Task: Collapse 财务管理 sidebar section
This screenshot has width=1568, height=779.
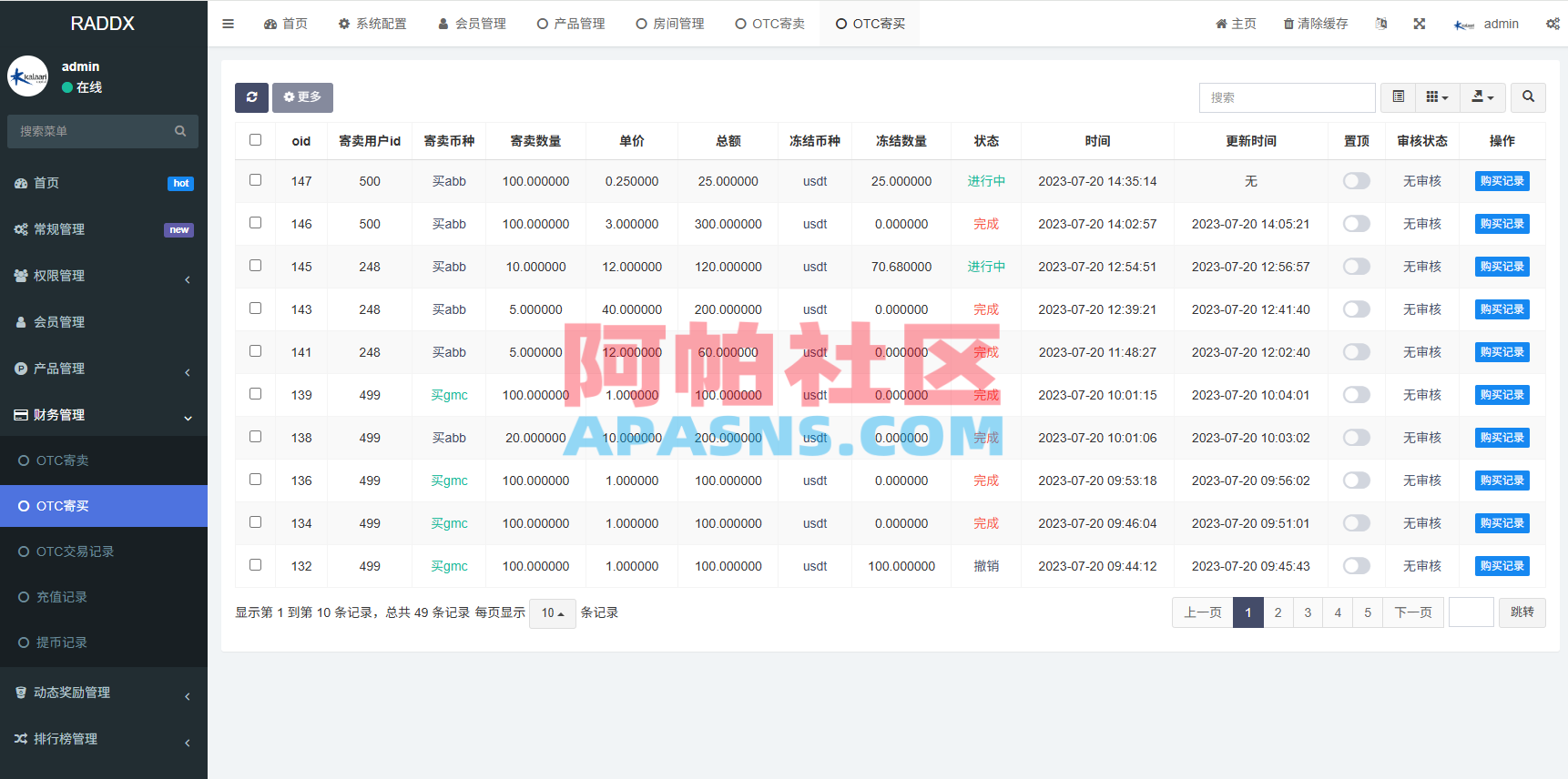Action: (x=104, y=415)
